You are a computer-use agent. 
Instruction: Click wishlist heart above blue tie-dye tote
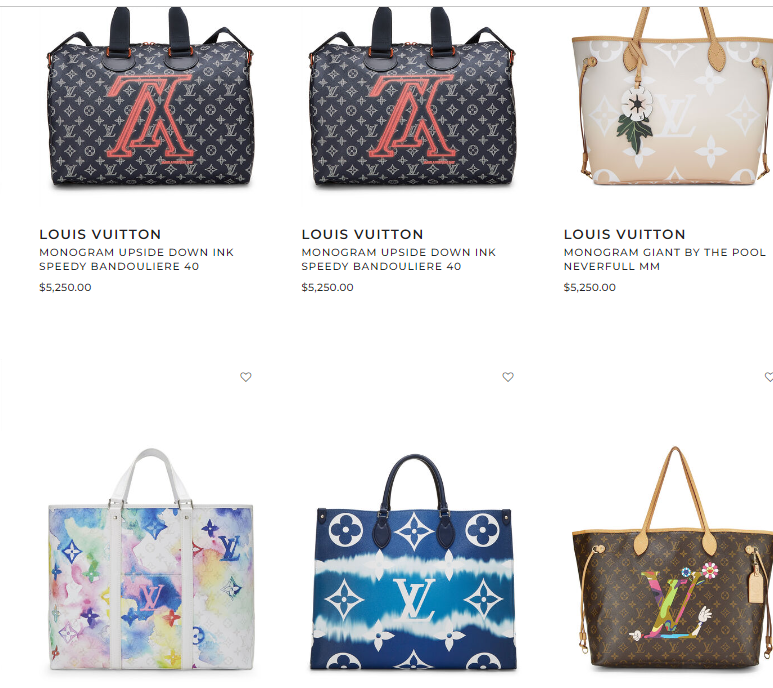pyautogui.click(x=508, y=377)
